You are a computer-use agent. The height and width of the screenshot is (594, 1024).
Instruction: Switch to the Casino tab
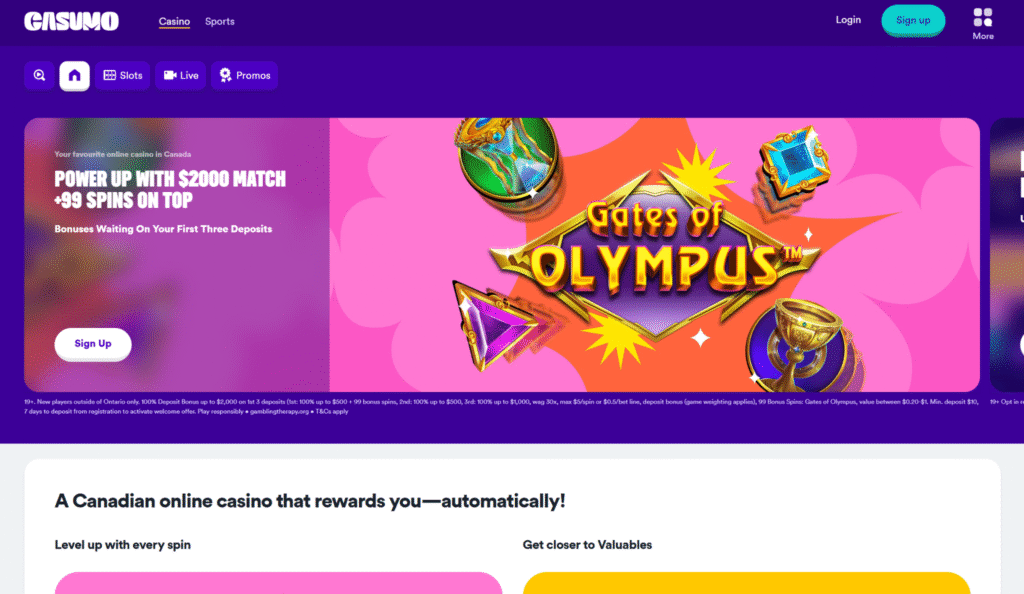click(174, 22)
